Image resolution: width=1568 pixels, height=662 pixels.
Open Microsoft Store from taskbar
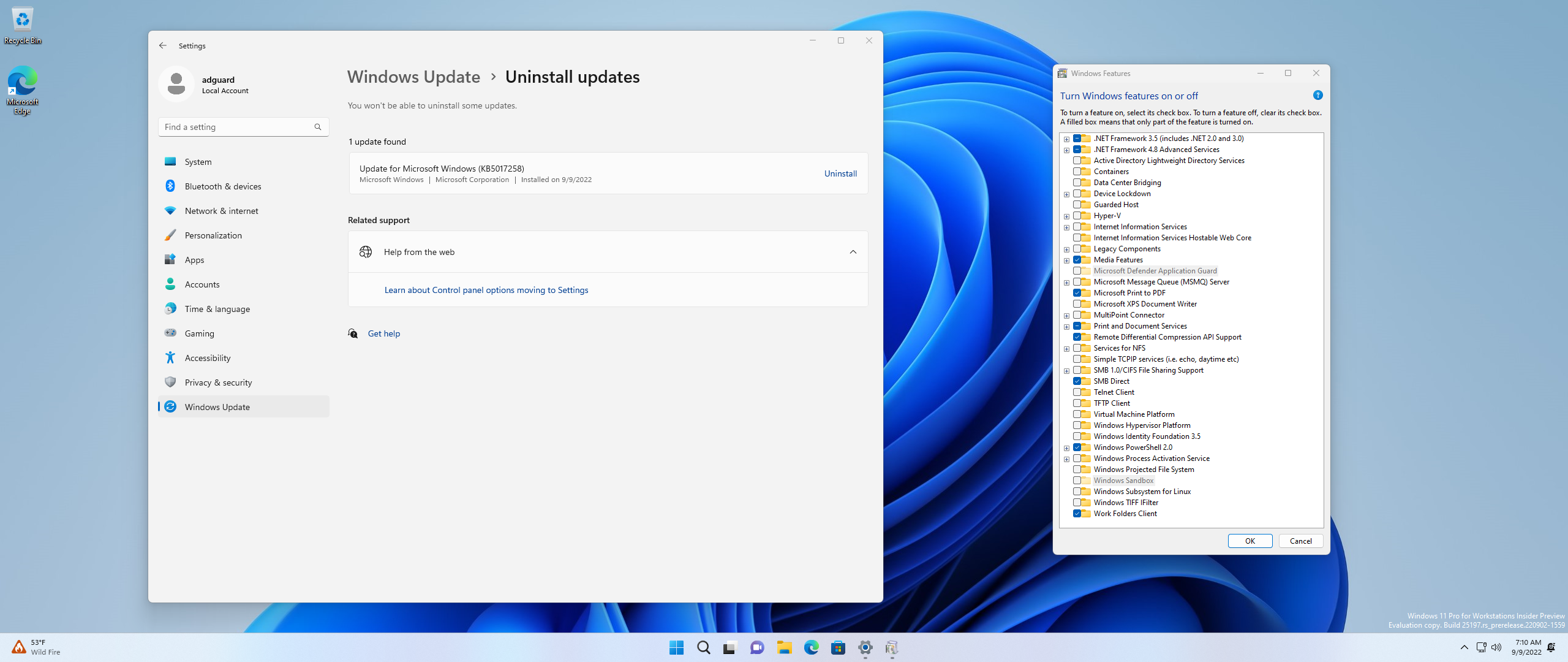coord(839,647)
